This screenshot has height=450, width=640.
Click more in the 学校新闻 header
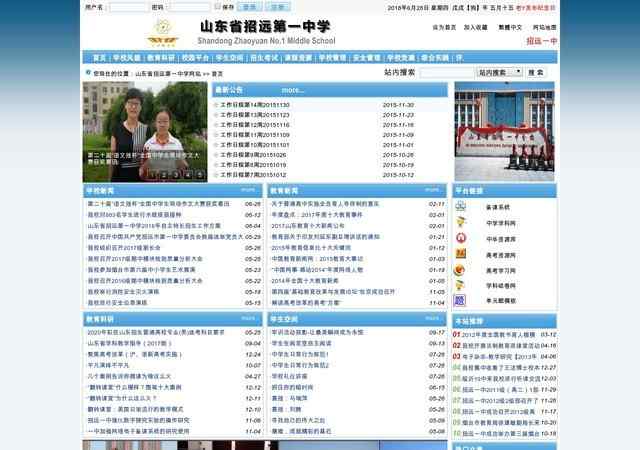(x=247, y=190)
